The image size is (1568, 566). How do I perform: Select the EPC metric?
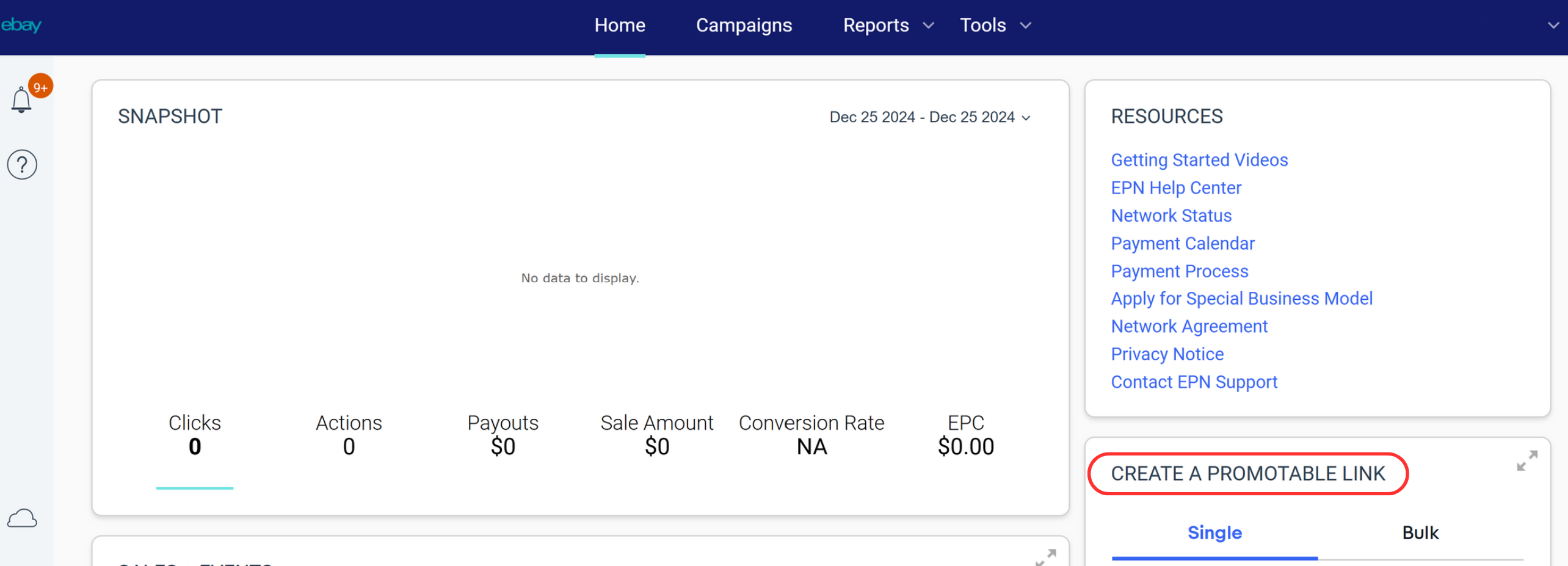[x=966, y=435]
